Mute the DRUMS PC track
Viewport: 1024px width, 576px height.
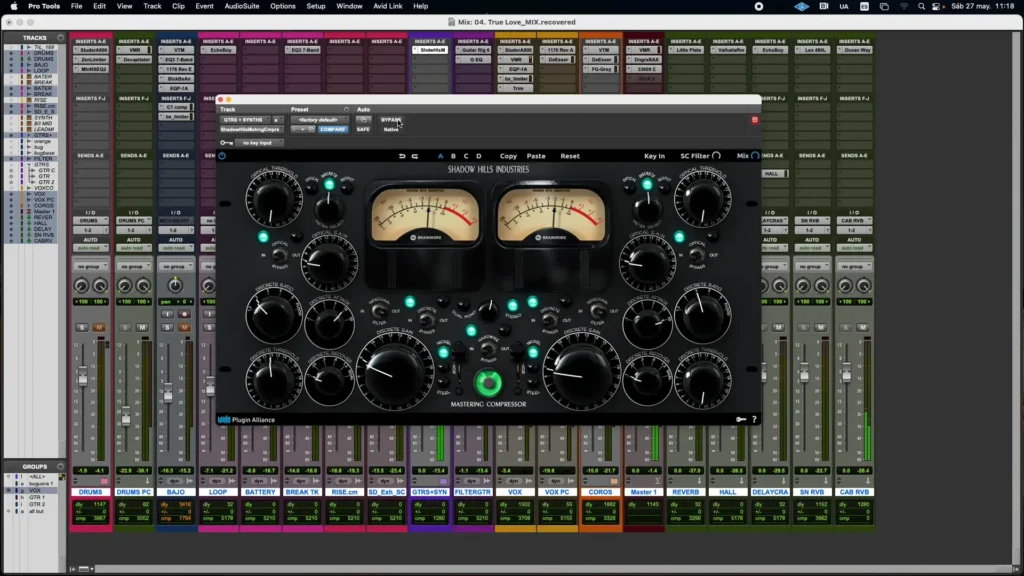tap(142, 327)
